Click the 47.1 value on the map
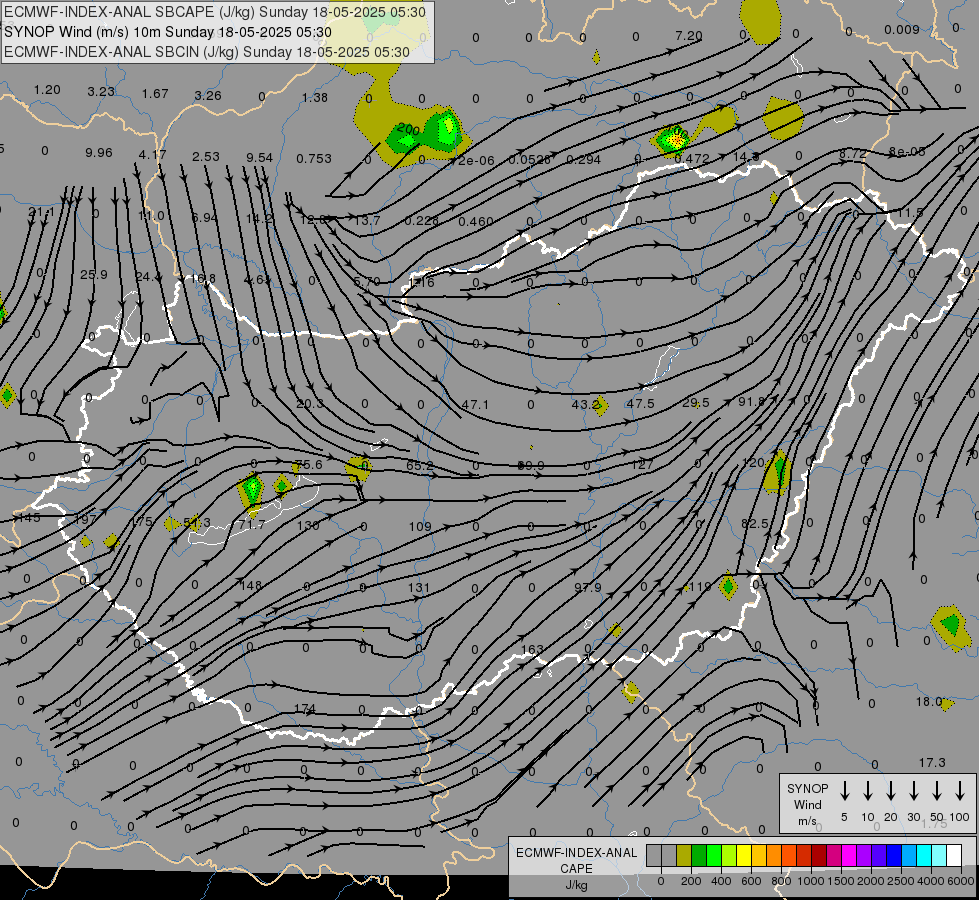Image resolution: width=979 pixels, height=900 pixels. pos(475,404)
